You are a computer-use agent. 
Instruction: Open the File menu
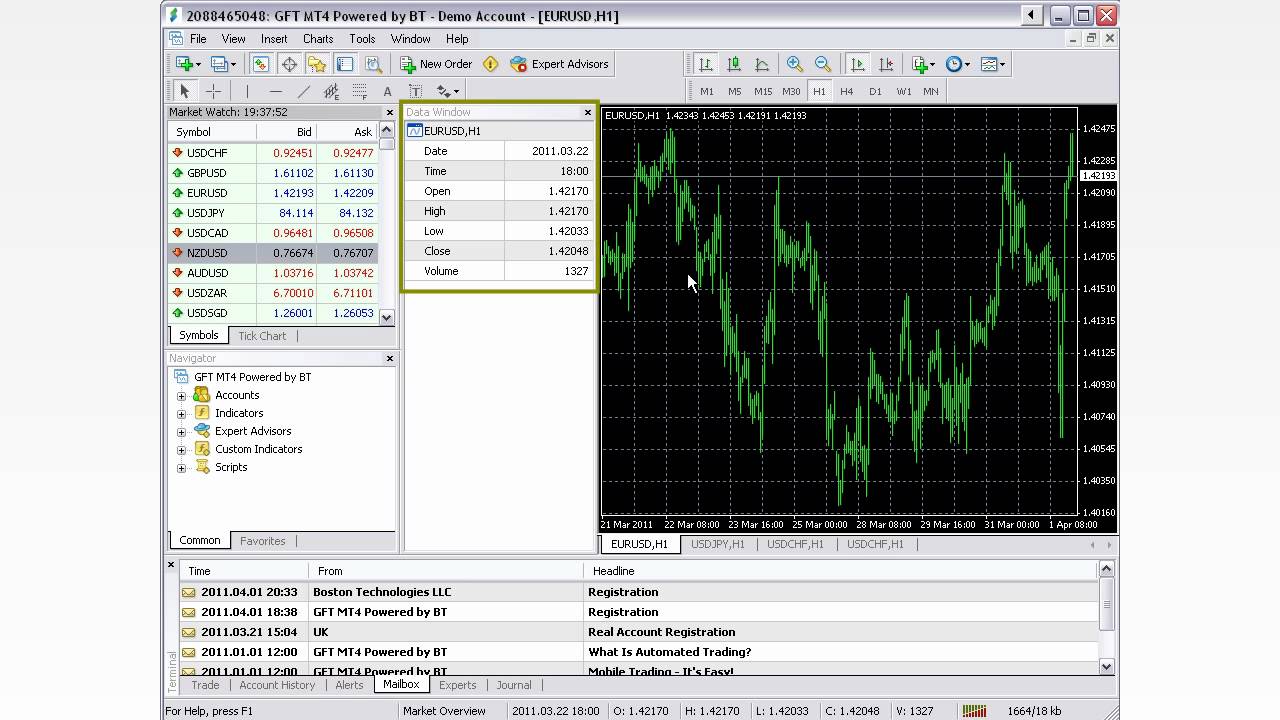click(198, 39)
